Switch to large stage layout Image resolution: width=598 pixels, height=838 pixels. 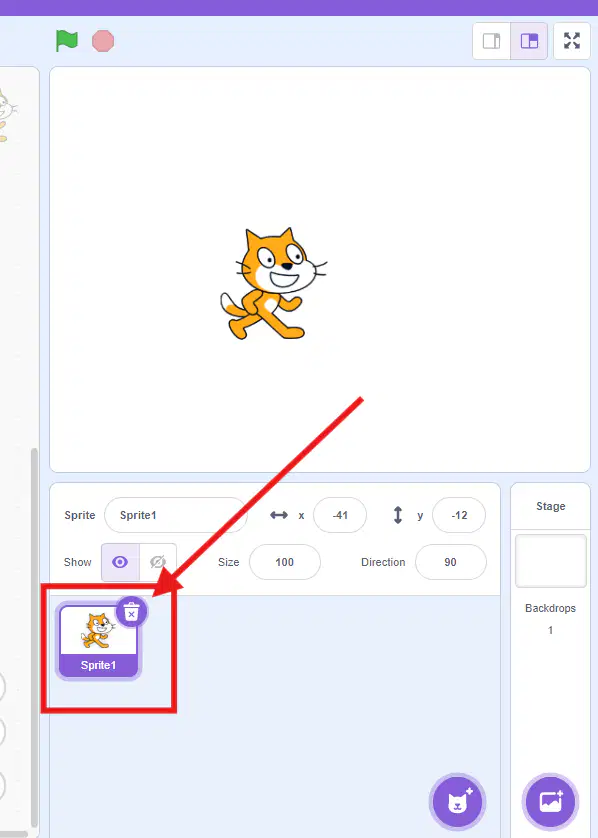click(x=529, y=41)
